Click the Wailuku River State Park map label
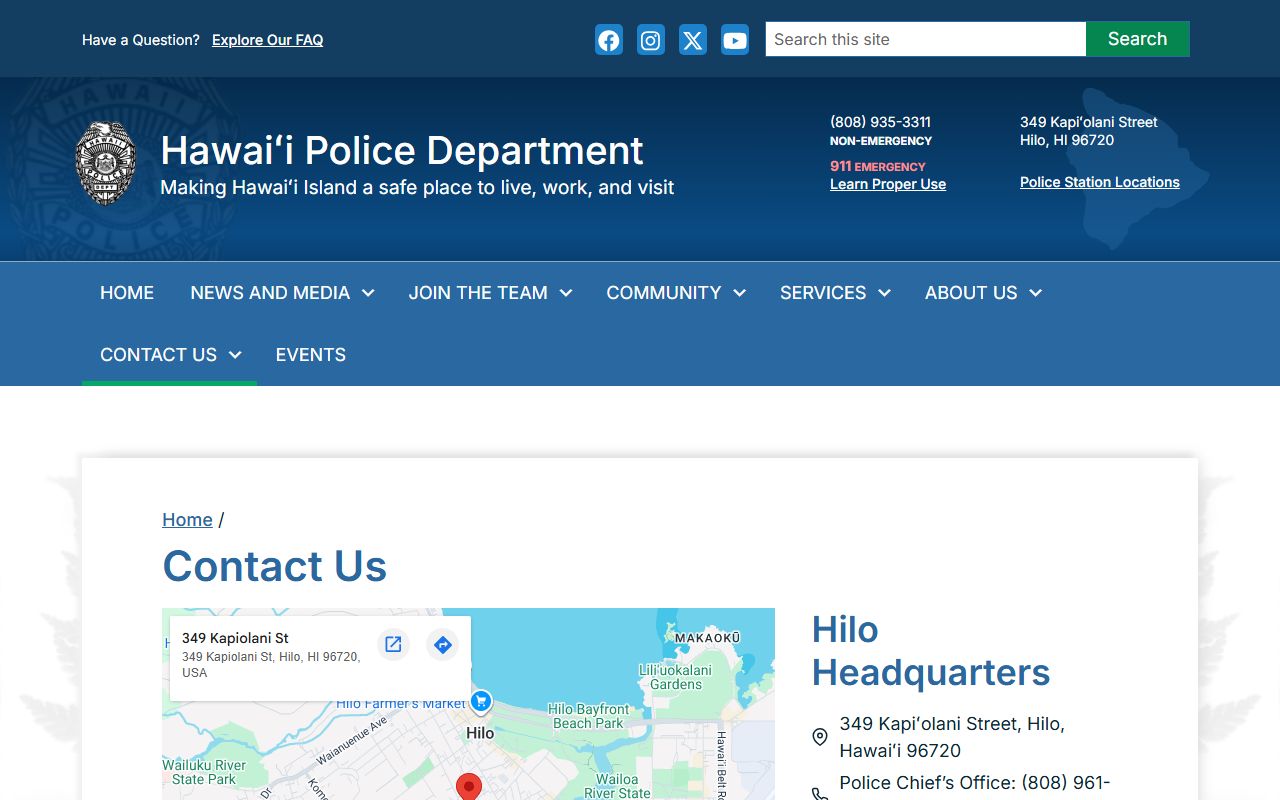 click(x=204, y=772)
